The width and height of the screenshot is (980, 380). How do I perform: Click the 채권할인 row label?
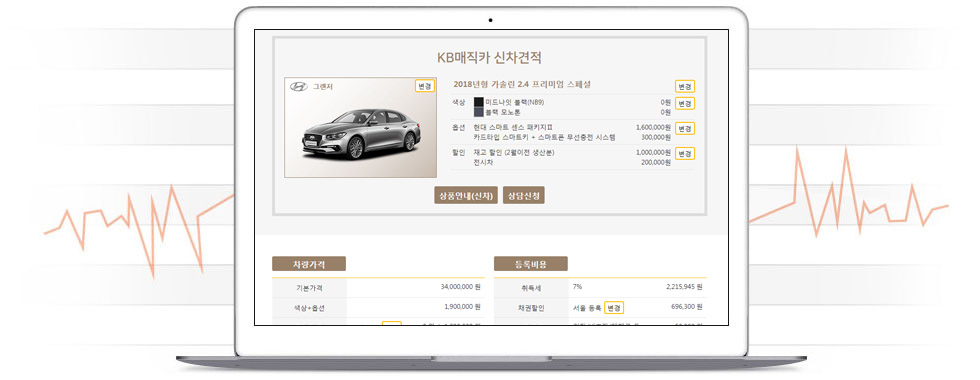tap(532, 308)
